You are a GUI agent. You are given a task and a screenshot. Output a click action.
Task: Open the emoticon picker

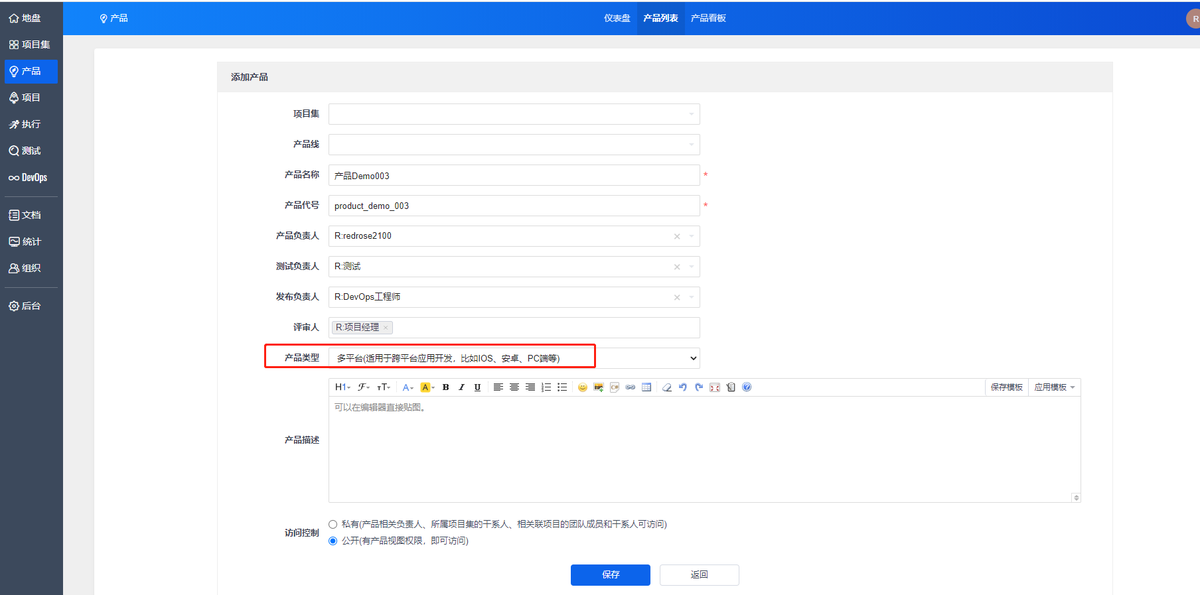coord(582,387)
